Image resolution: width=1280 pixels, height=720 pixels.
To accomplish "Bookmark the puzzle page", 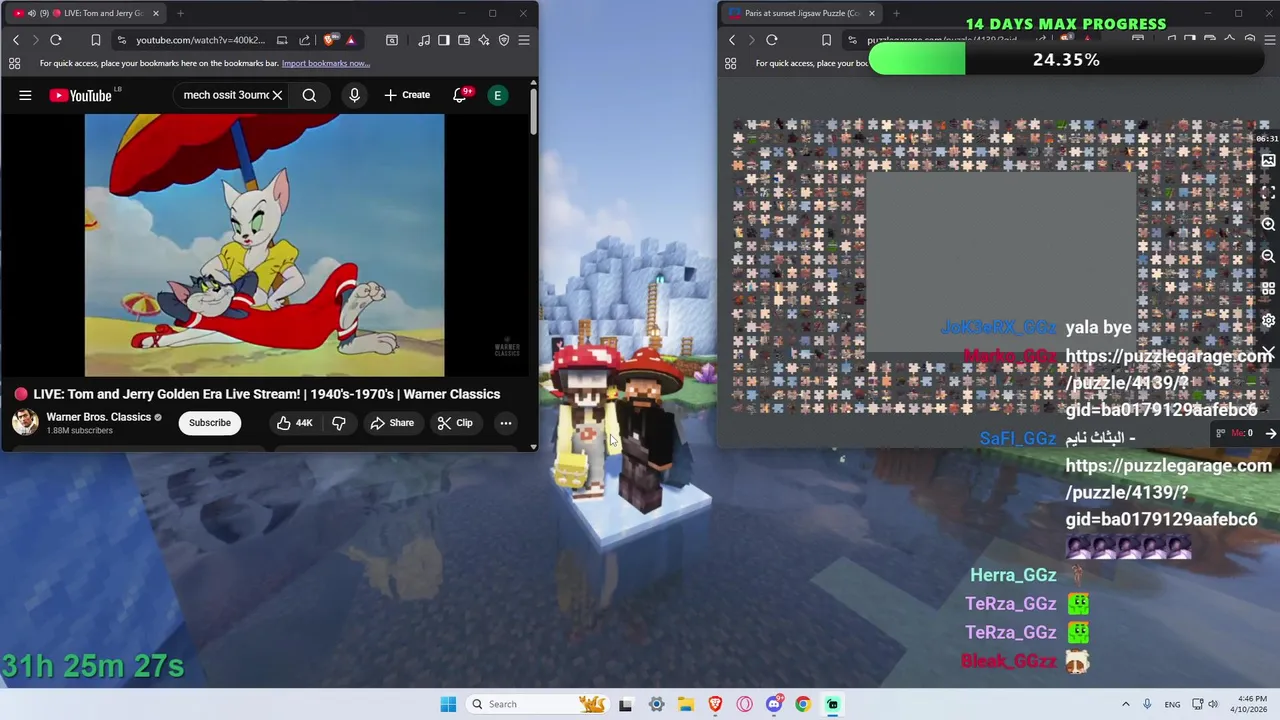I will click(826, 40).
